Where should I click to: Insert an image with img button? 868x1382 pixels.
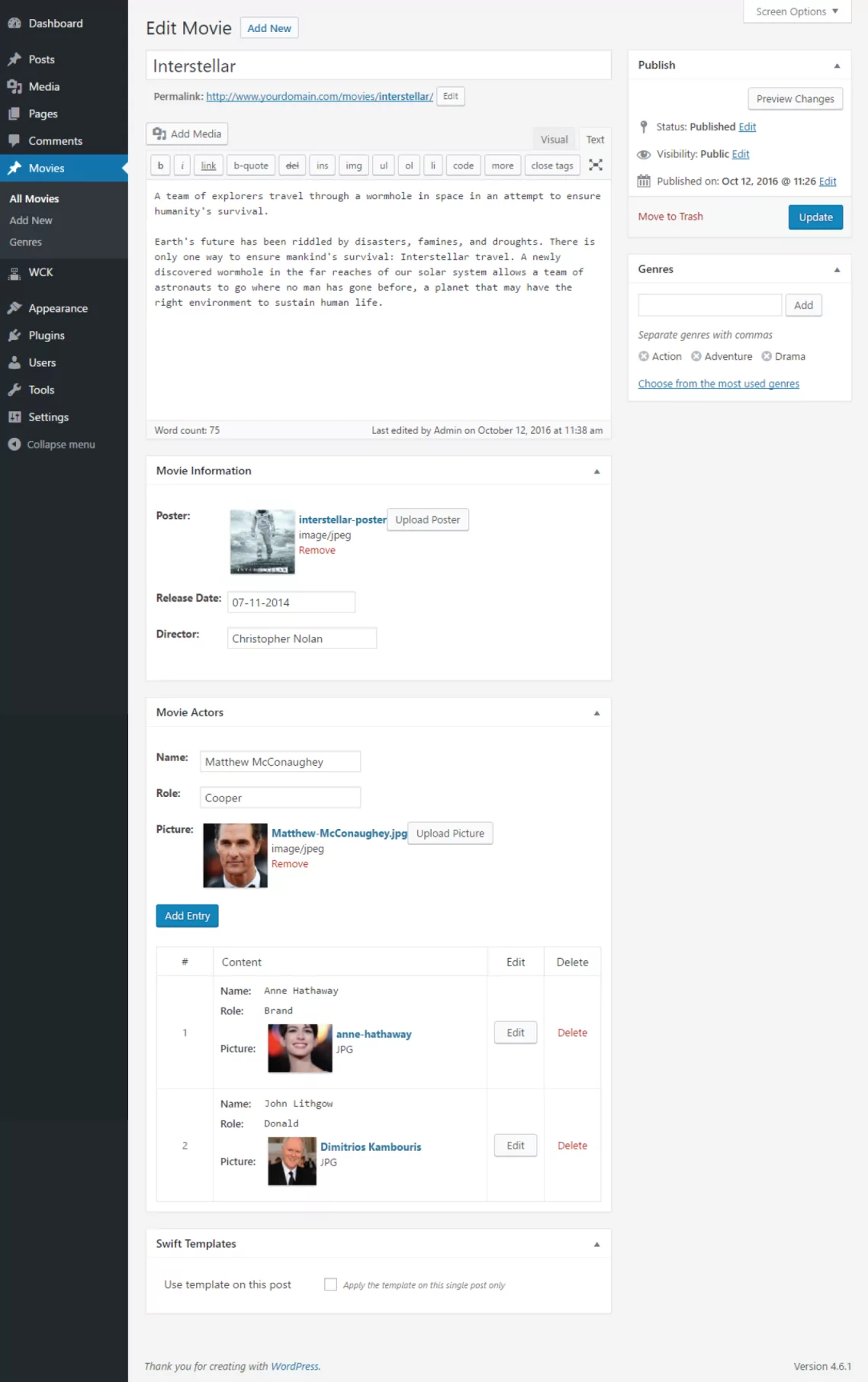click(354, 166)
